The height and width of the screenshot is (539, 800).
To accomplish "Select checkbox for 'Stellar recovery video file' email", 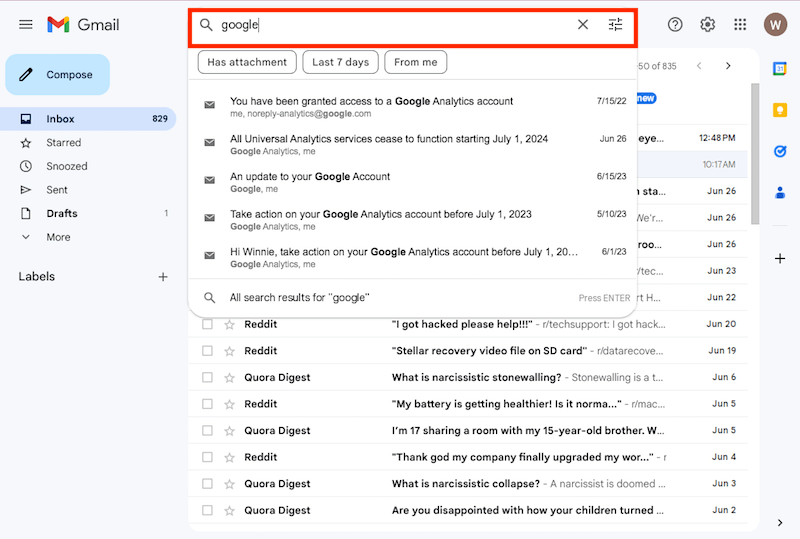I will [207, 351].
